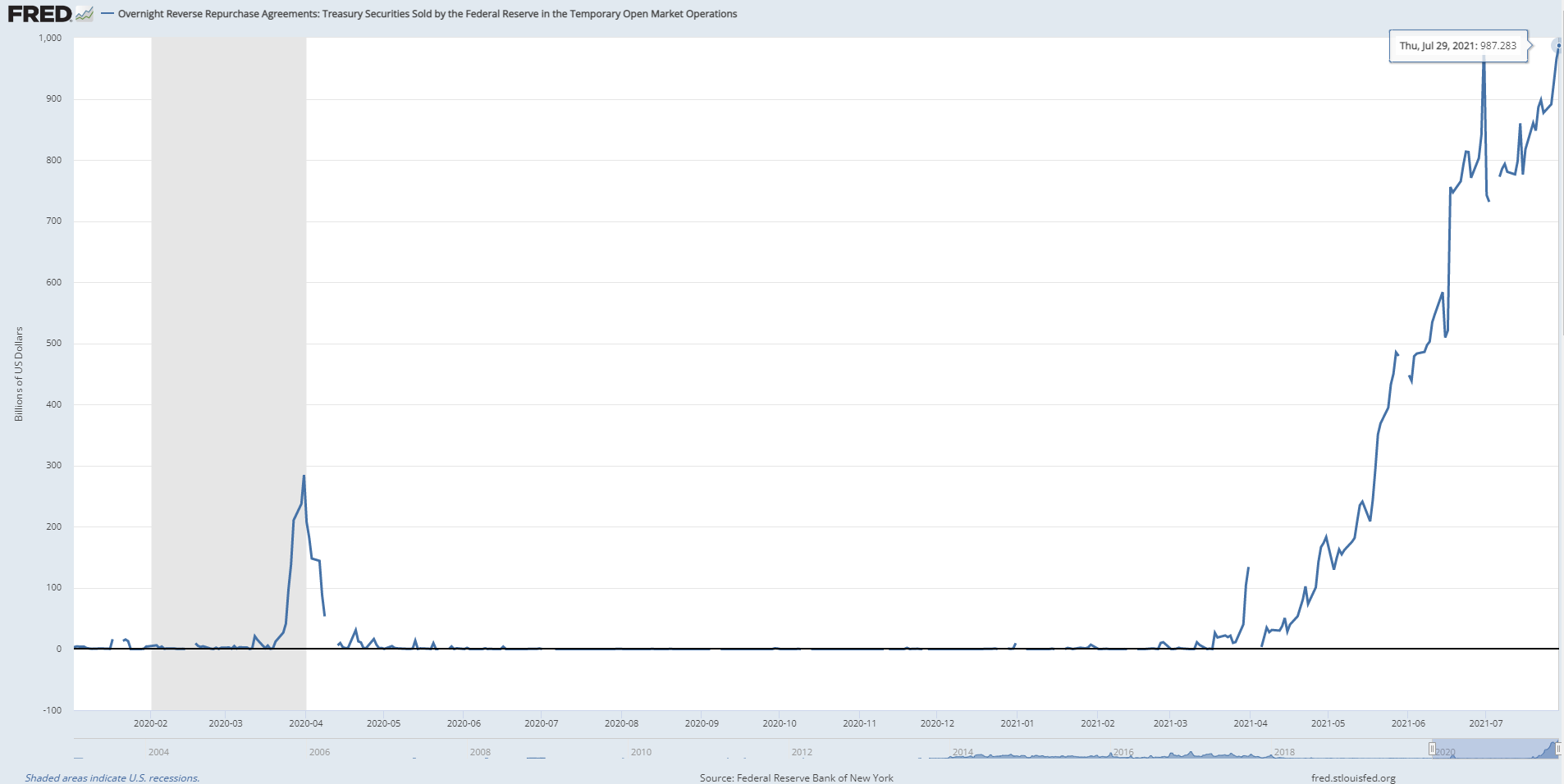Click the left handle of the range selector

[1432, 749]
